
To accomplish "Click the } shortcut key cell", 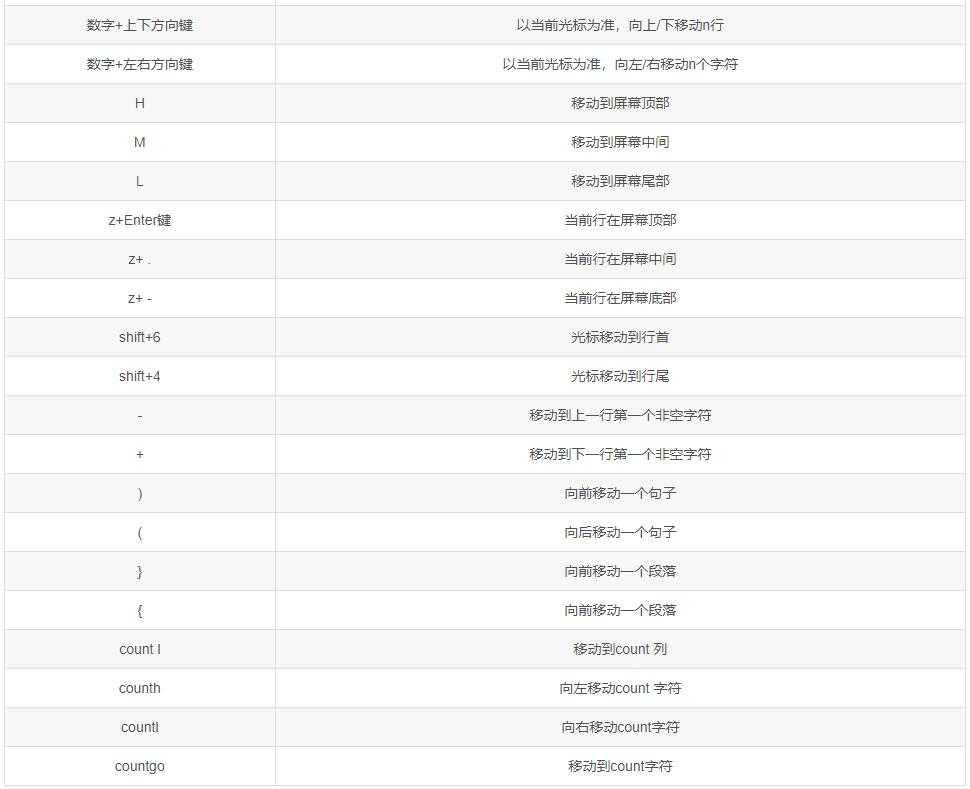I will (139, 571).
